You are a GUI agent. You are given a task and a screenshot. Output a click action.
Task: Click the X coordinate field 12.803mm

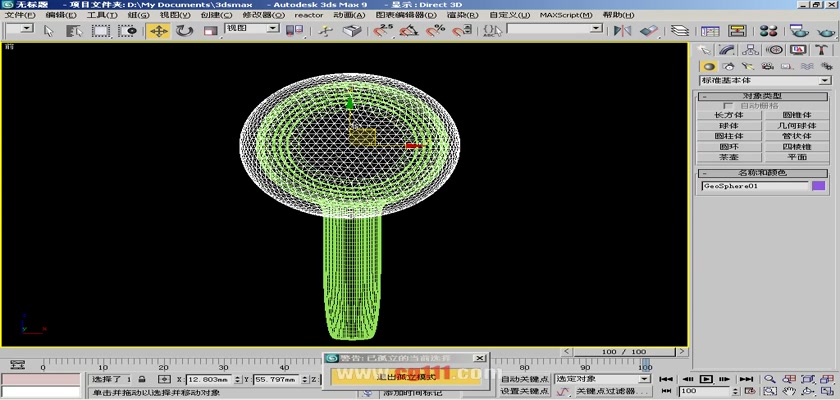tap(209, 380)
